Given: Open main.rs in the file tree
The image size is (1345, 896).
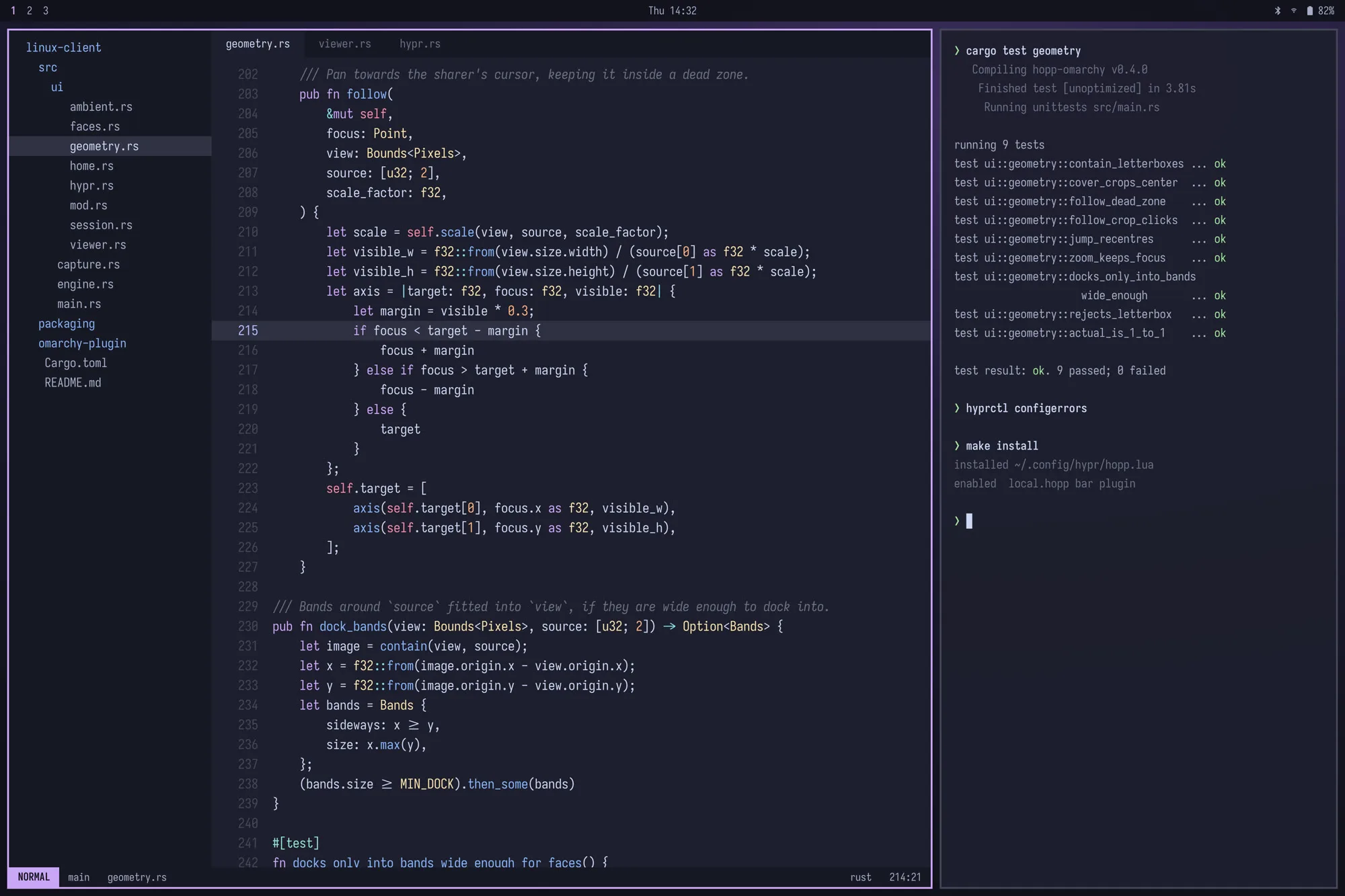Looking at the screenshot, I should (x=79, y=304).
